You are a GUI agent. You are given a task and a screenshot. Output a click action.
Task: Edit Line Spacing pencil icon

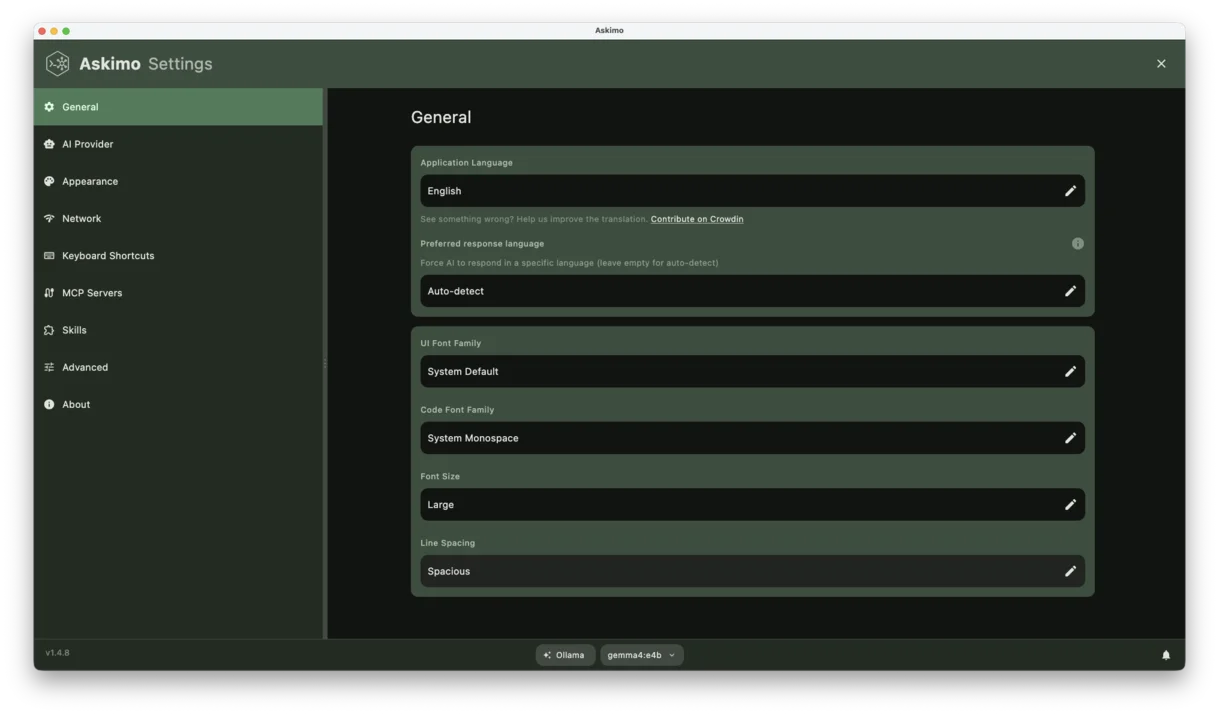pyautogui.click(x=1070, y=571)
